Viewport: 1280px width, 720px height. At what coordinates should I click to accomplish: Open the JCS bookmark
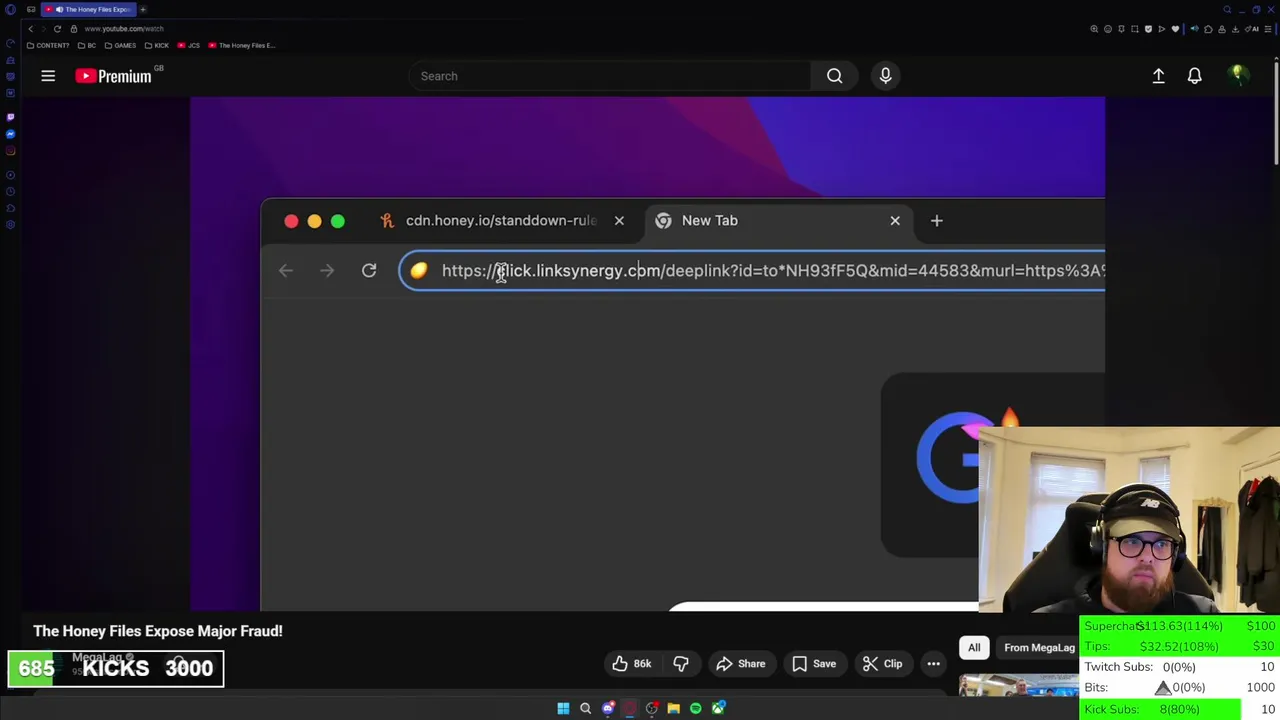(x=188, y=45)
